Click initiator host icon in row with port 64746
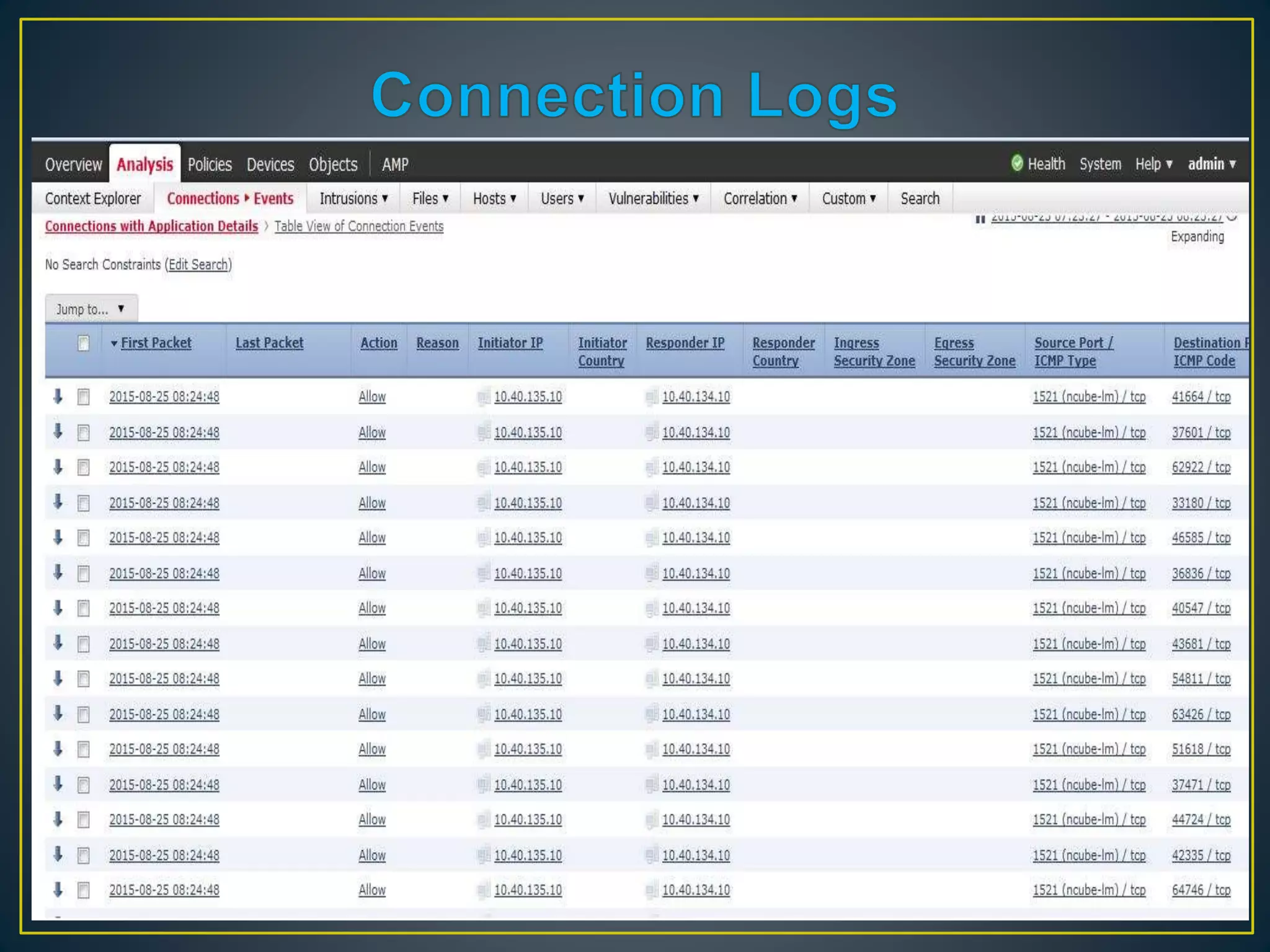 [483, 890]
